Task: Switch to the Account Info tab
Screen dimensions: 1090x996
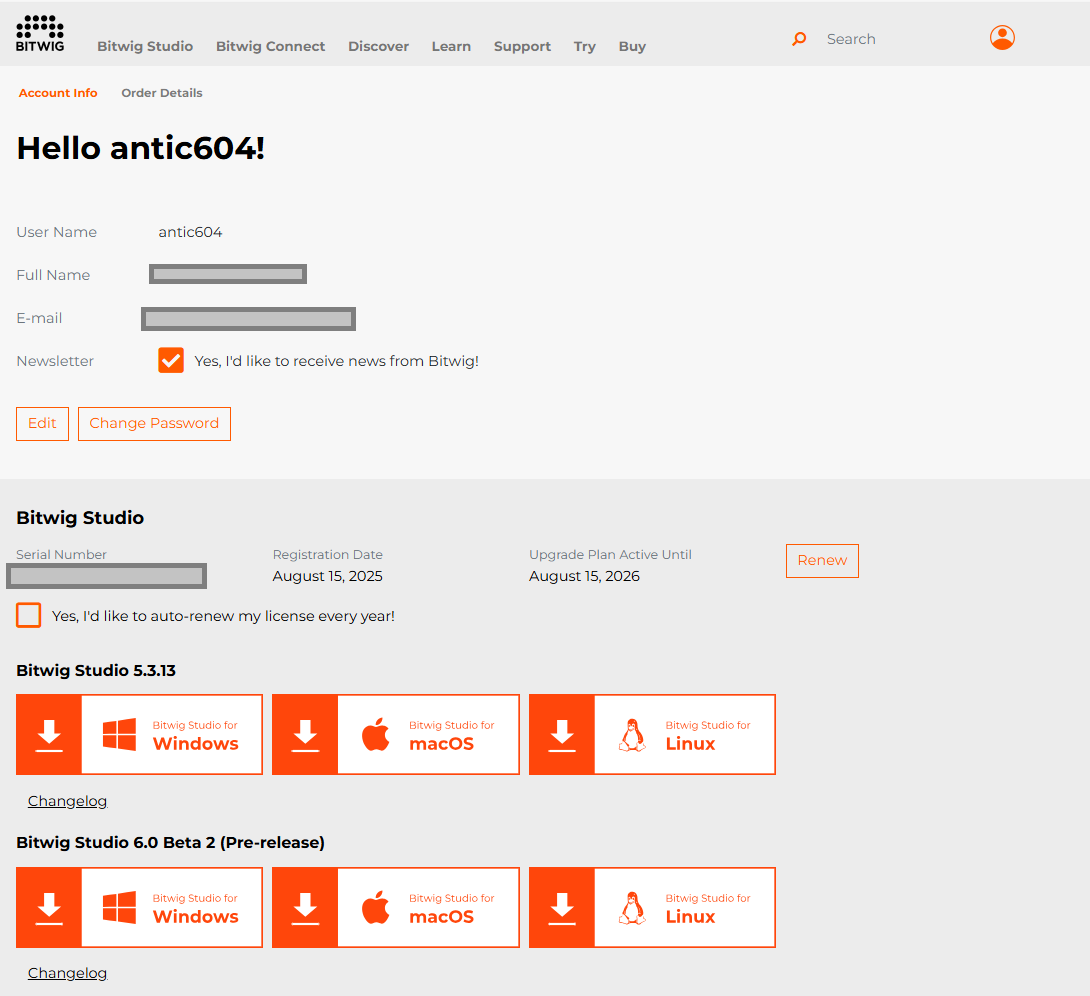Action: point(58,93)
